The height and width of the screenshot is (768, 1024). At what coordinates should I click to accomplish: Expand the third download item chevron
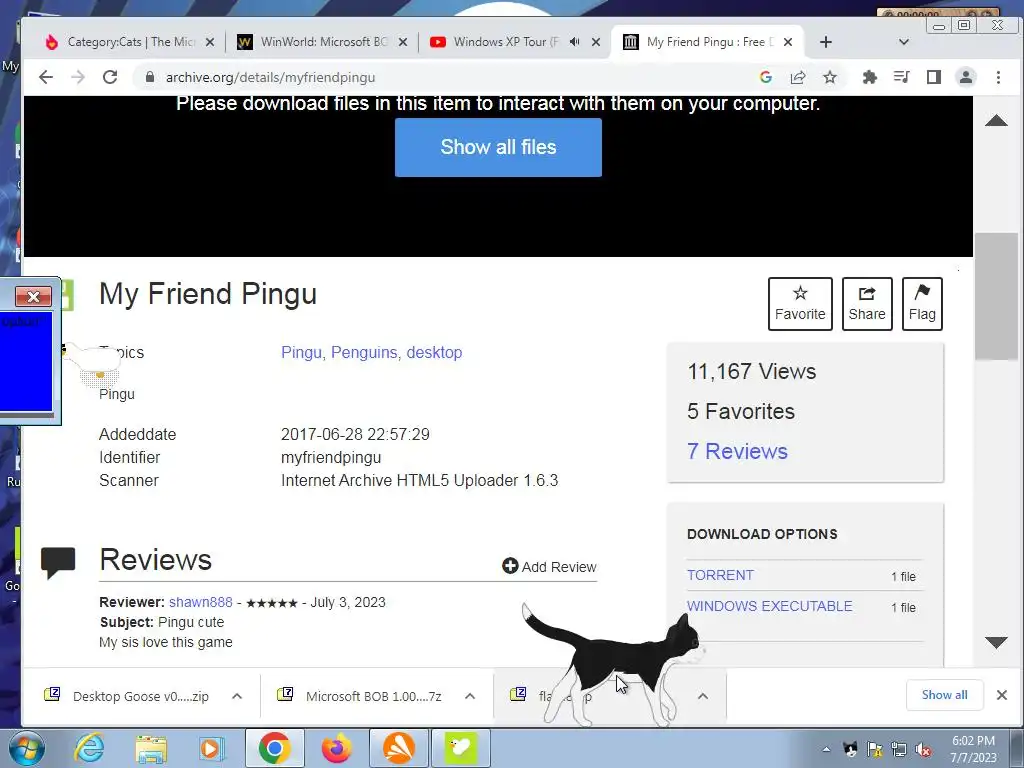point(703,696)
